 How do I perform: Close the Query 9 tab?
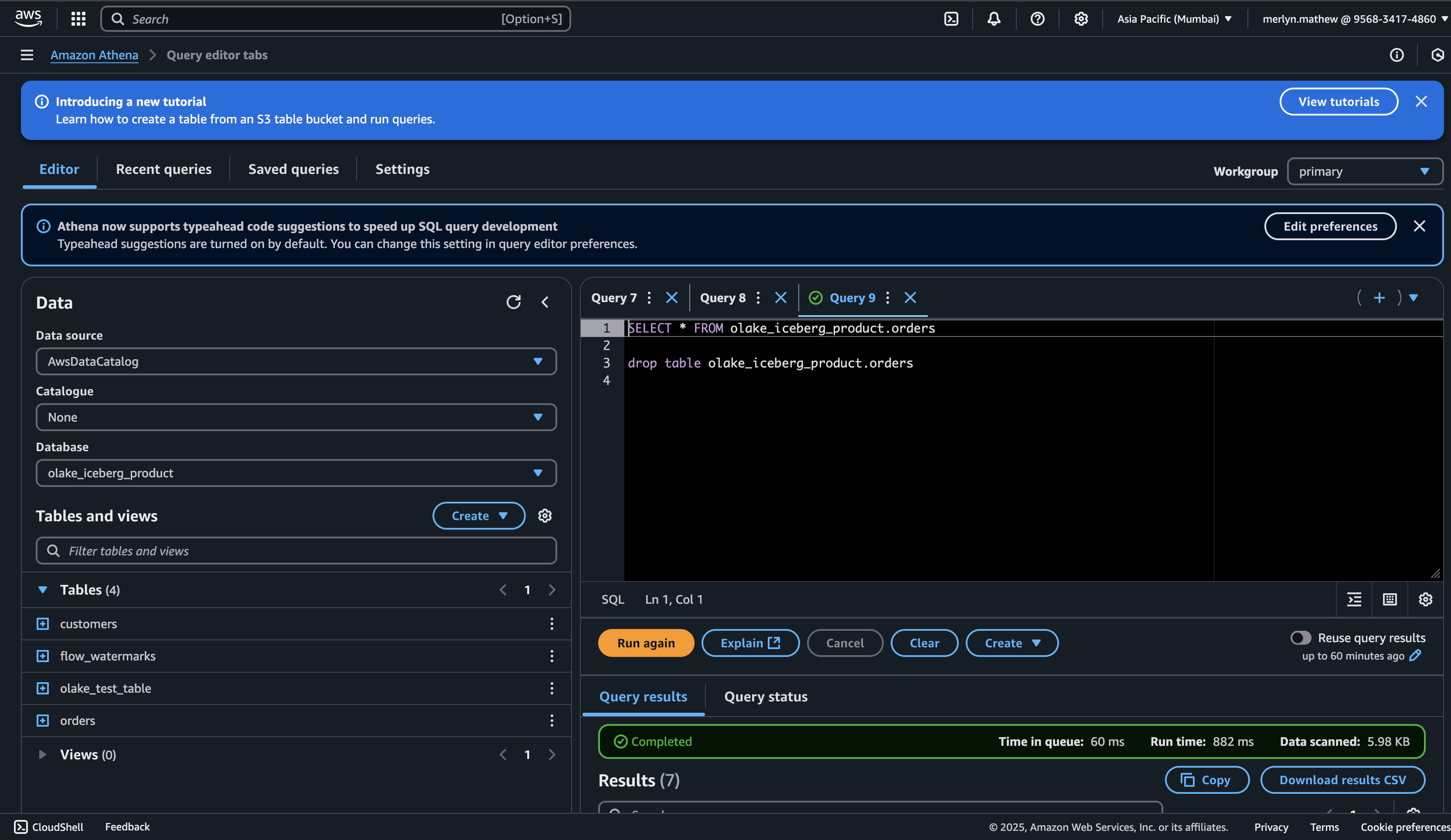click(x=910, y=298)
